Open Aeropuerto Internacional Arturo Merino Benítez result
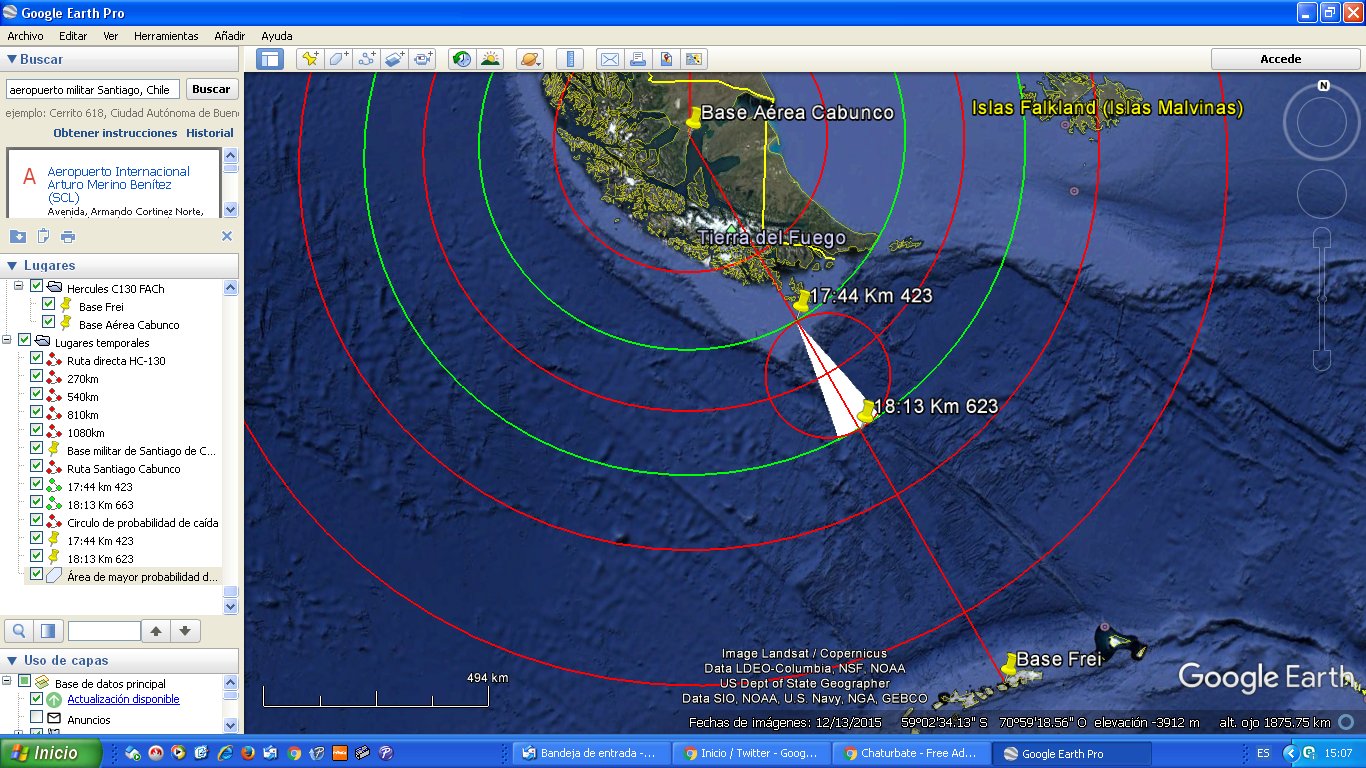This screenshot has height=768, width=1366. pyautogui.click(x=118, y=185)
